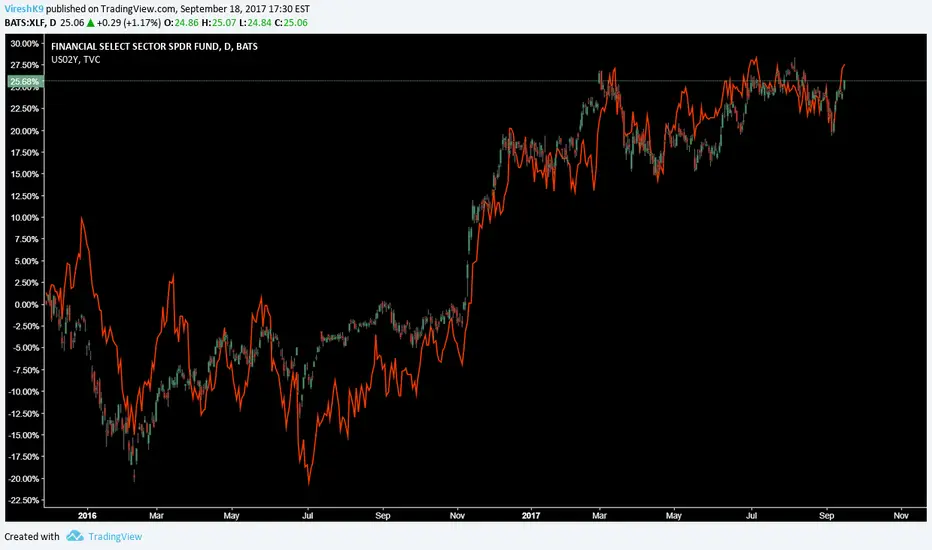The height and width of the screenshot is (550, 932).
Task: Click the low value L:24.84
Action: tap(255, 23)
